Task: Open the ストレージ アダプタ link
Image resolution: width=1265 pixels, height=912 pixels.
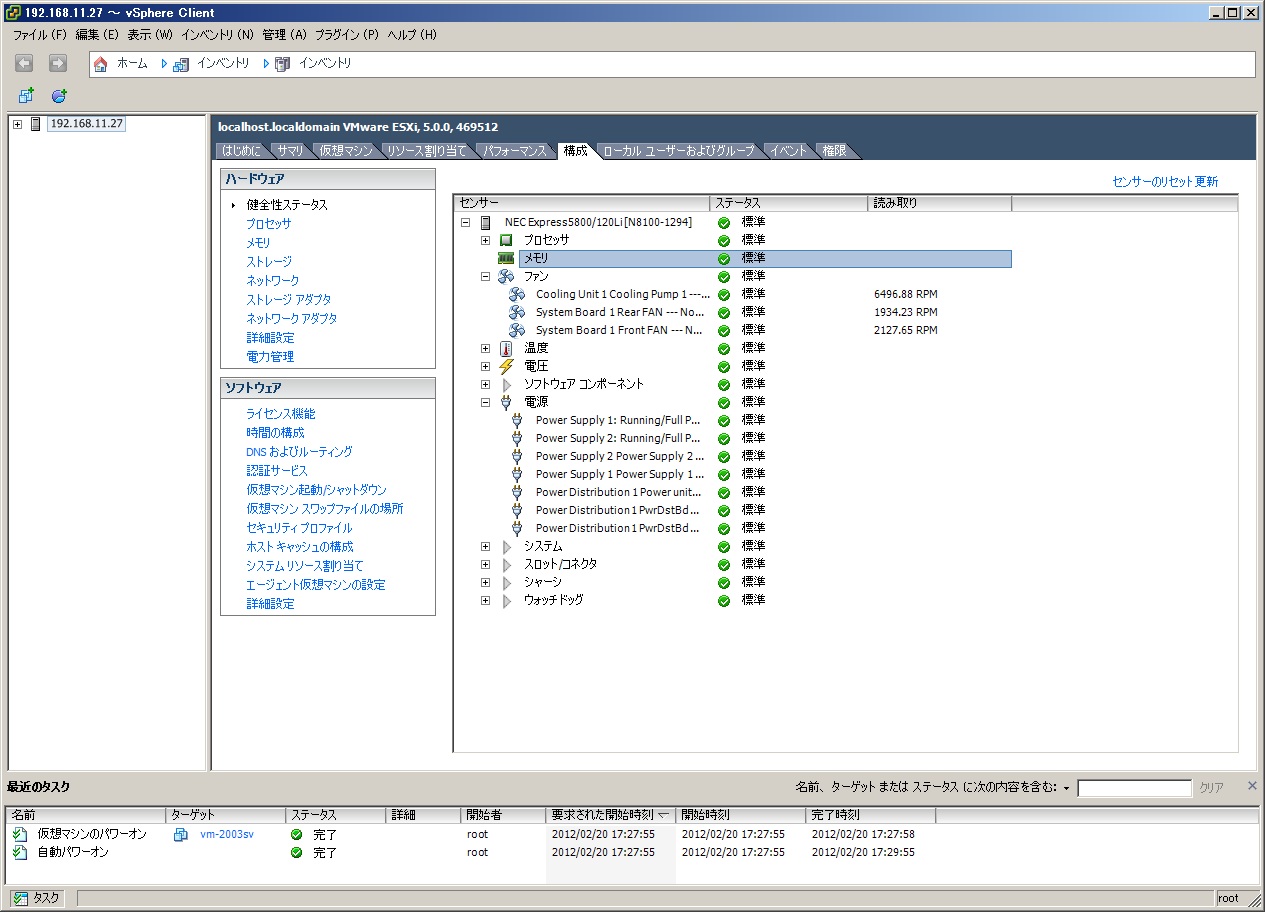Action: (289, 300)
